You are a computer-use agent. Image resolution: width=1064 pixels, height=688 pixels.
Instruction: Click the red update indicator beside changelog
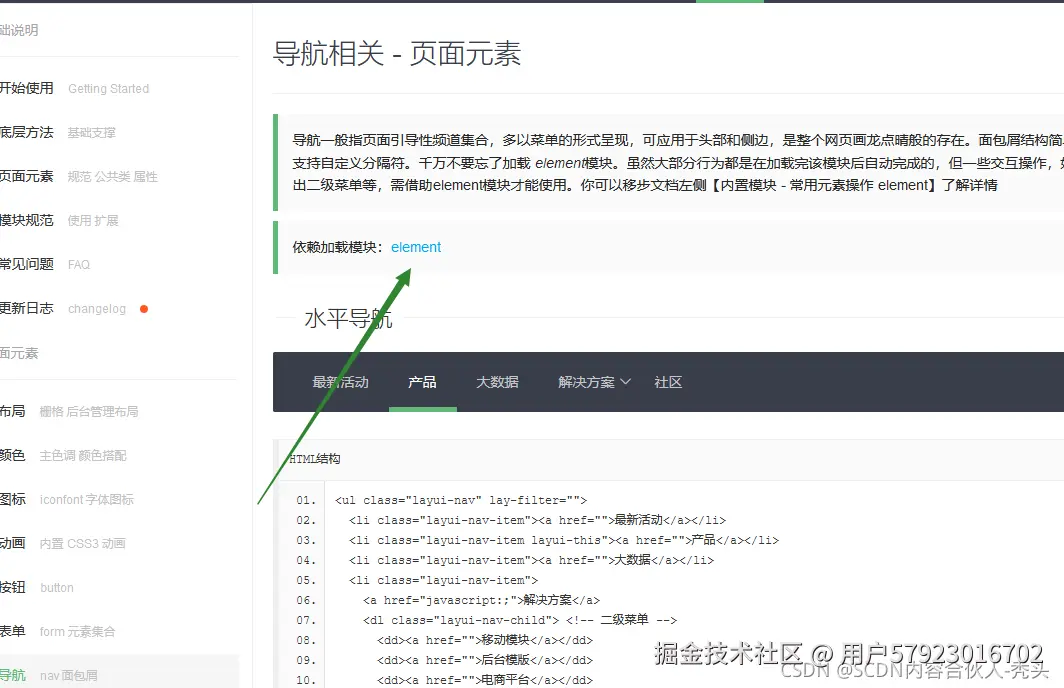143,309
